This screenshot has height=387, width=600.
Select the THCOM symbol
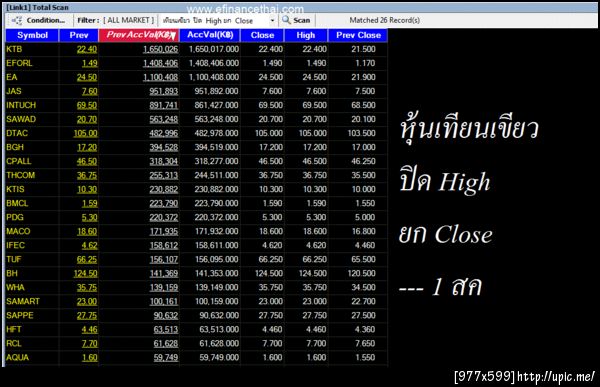20,175
